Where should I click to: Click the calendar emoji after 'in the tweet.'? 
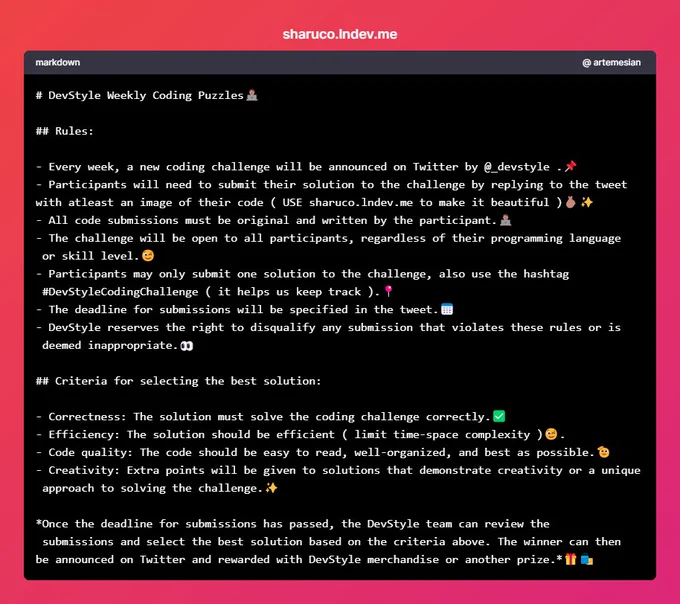(447, 309)
